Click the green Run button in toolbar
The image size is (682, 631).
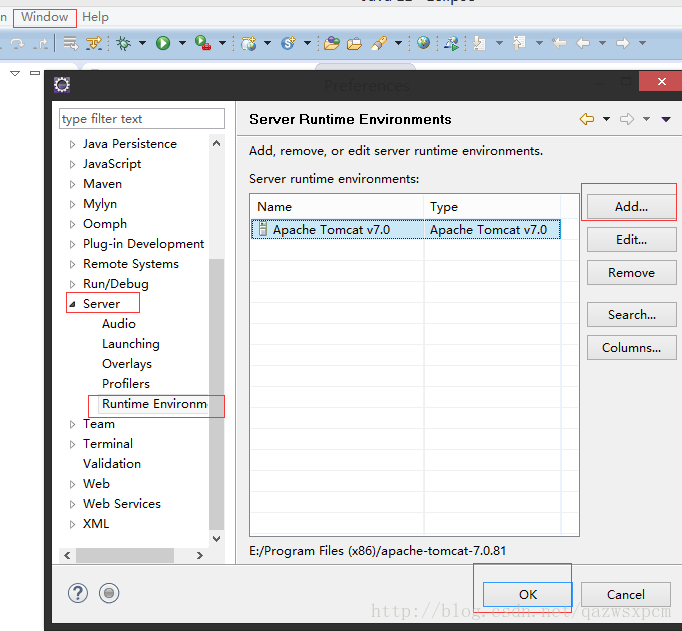coord(163,43)
